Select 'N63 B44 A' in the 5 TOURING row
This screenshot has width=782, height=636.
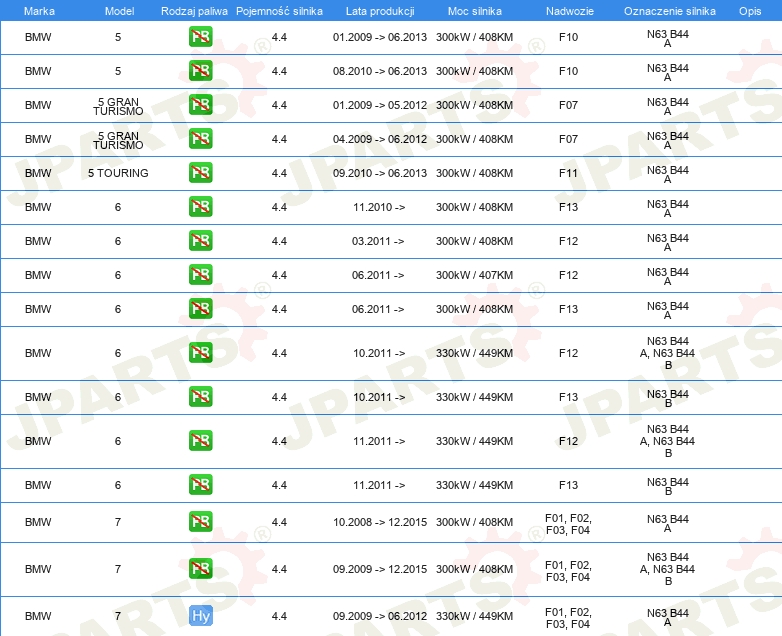(x=668, y=175)
